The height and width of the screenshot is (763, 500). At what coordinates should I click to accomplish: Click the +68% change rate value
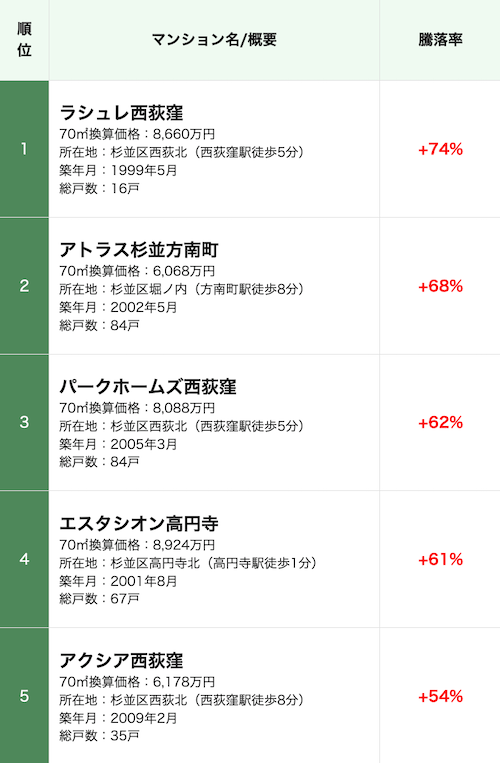pyautogui.click(x=440, y=286)
